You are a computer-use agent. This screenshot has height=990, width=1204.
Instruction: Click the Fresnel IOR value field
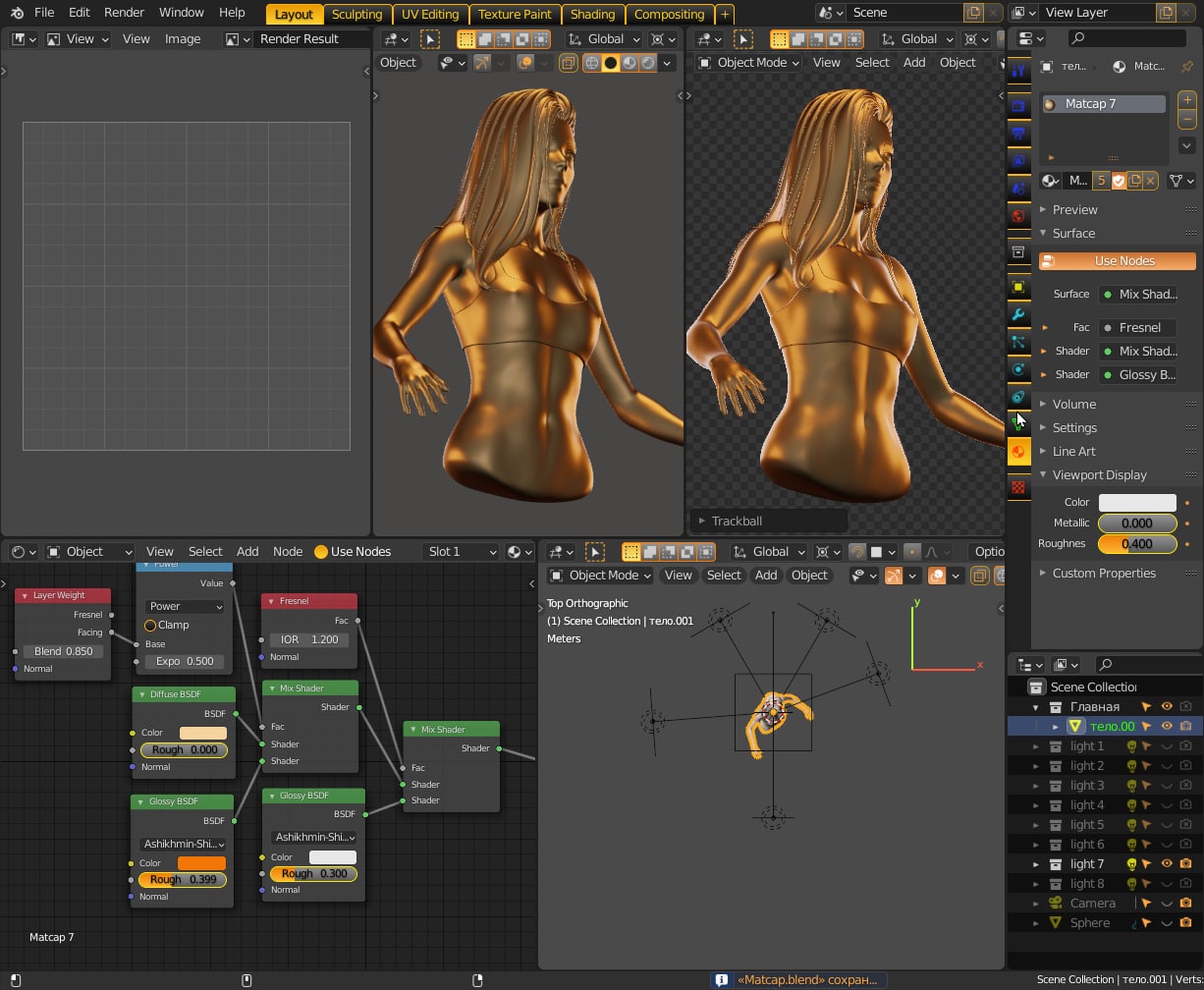click(x=308, y=639)
